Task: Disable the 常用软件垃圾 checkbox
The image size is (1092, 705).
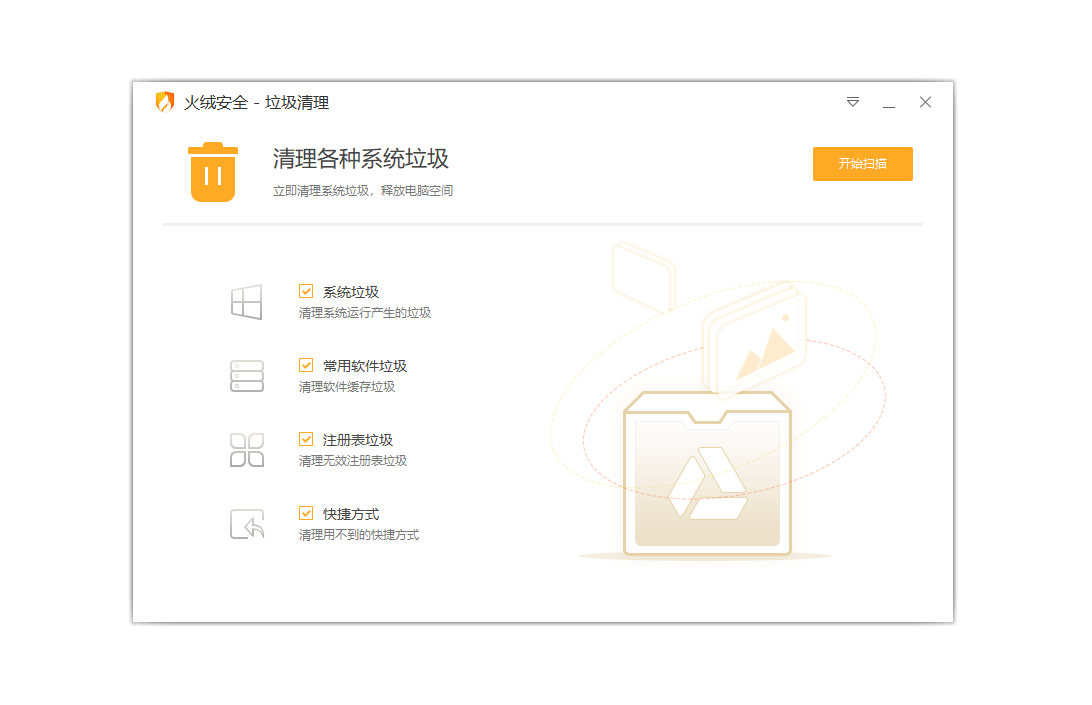Action: [x=306, y=365]
